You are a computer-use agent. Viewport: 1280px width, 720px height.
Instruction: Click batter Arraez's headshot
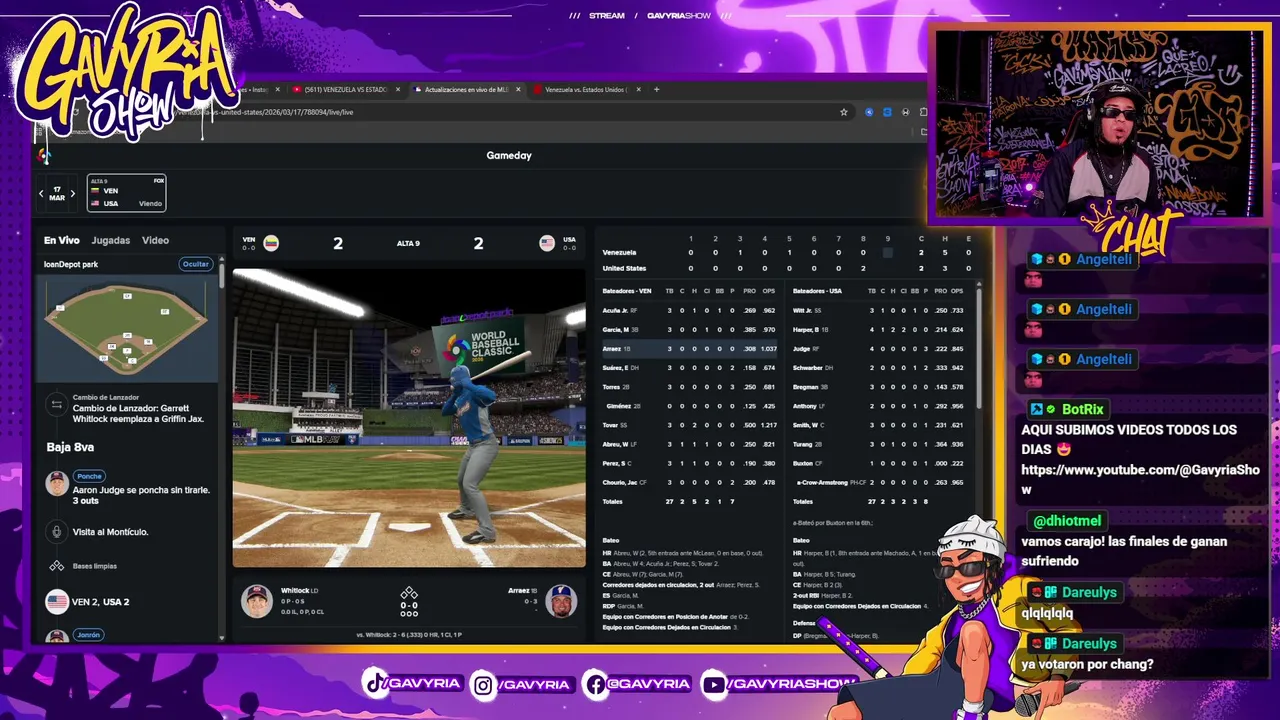pos(561,601)
